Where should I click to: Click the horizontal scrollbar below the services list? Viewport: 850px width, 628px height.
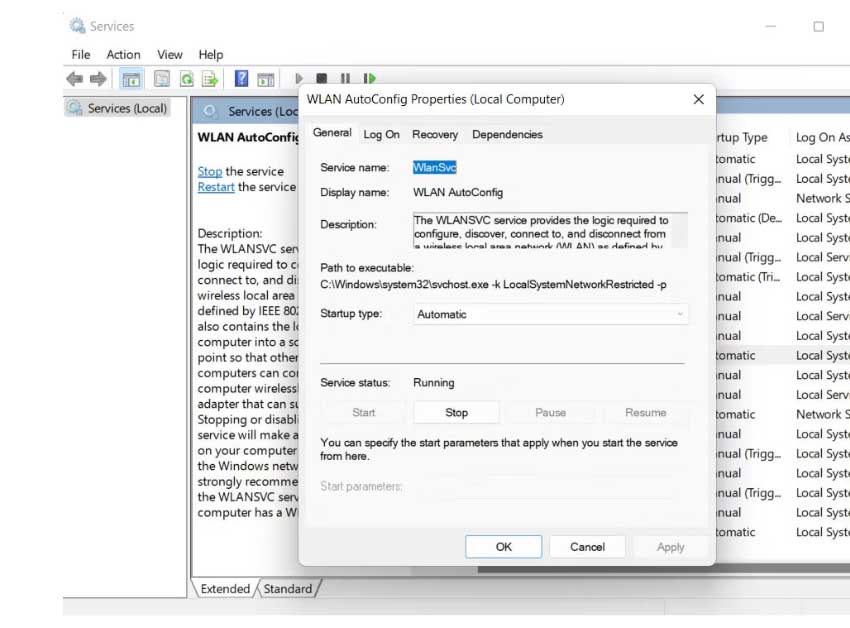pos(664,569)
